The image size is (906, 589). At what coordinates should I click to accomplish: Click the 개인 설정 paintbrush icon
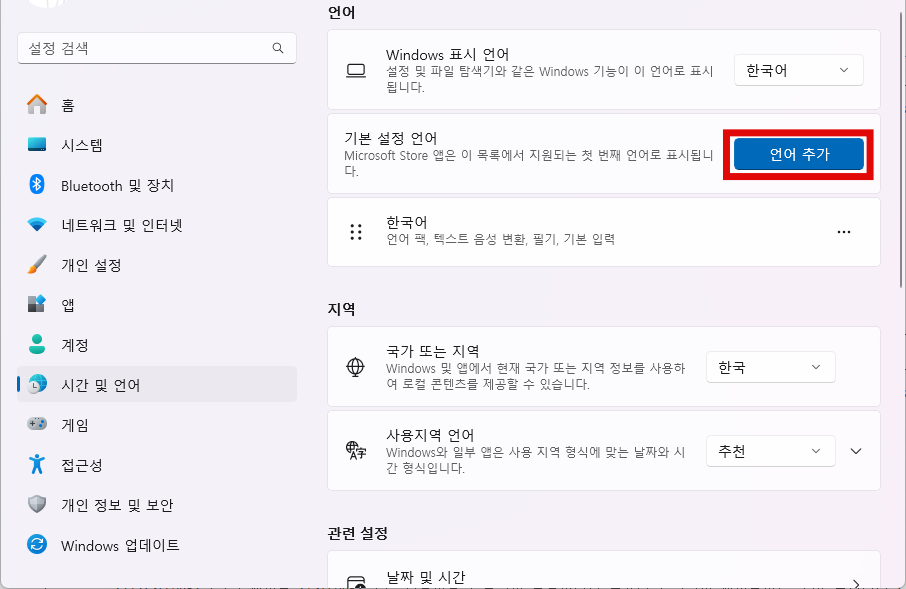point(37,264)
